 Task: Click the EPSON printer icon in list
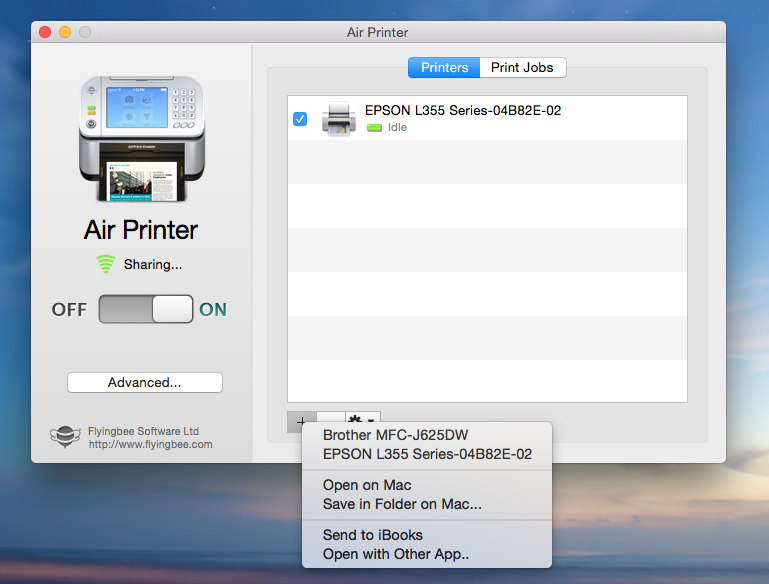[338, 118]
